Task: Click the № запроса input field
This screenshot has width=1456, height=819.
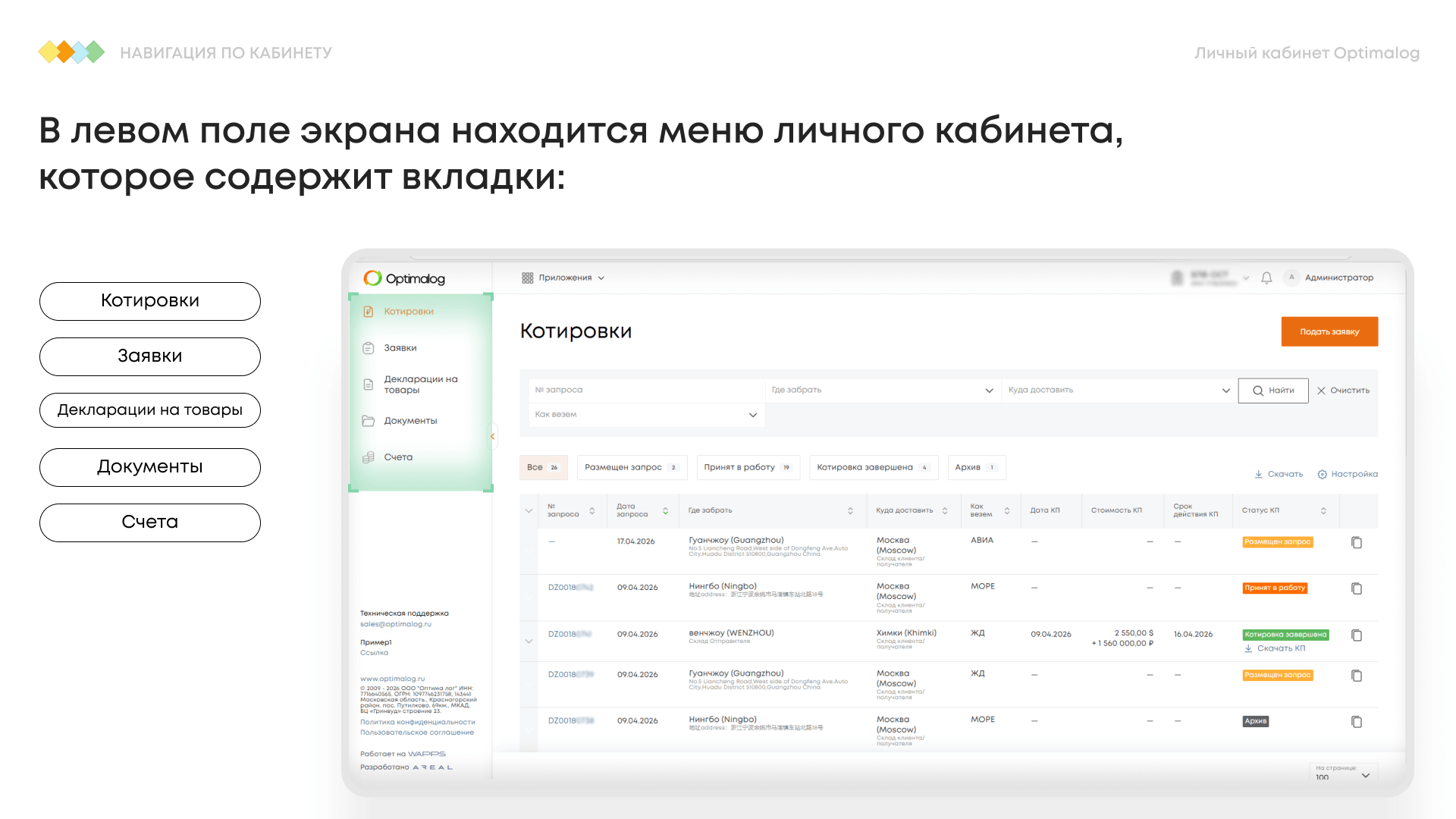Action: 646,391
